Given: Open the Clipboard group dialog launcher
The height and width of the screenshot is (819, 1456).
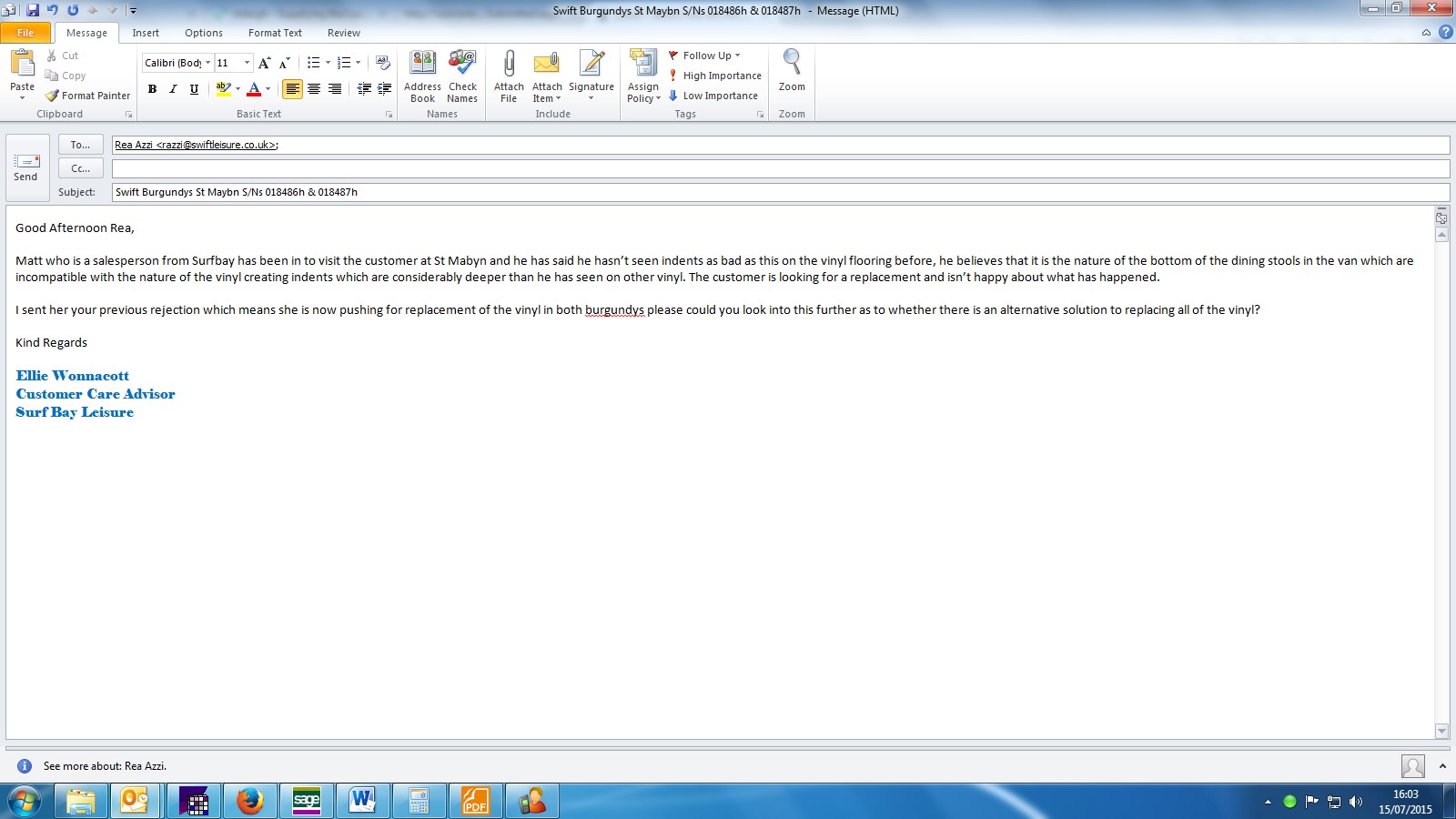Looking at the screenshot, I should pos(129,115).
